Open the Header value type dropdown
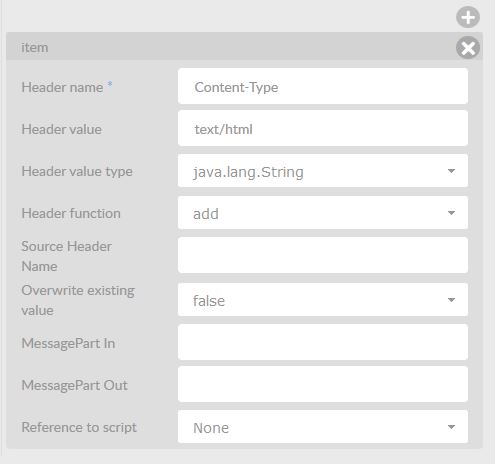This screenshot has height=464, width=495. tap(323, 171)
